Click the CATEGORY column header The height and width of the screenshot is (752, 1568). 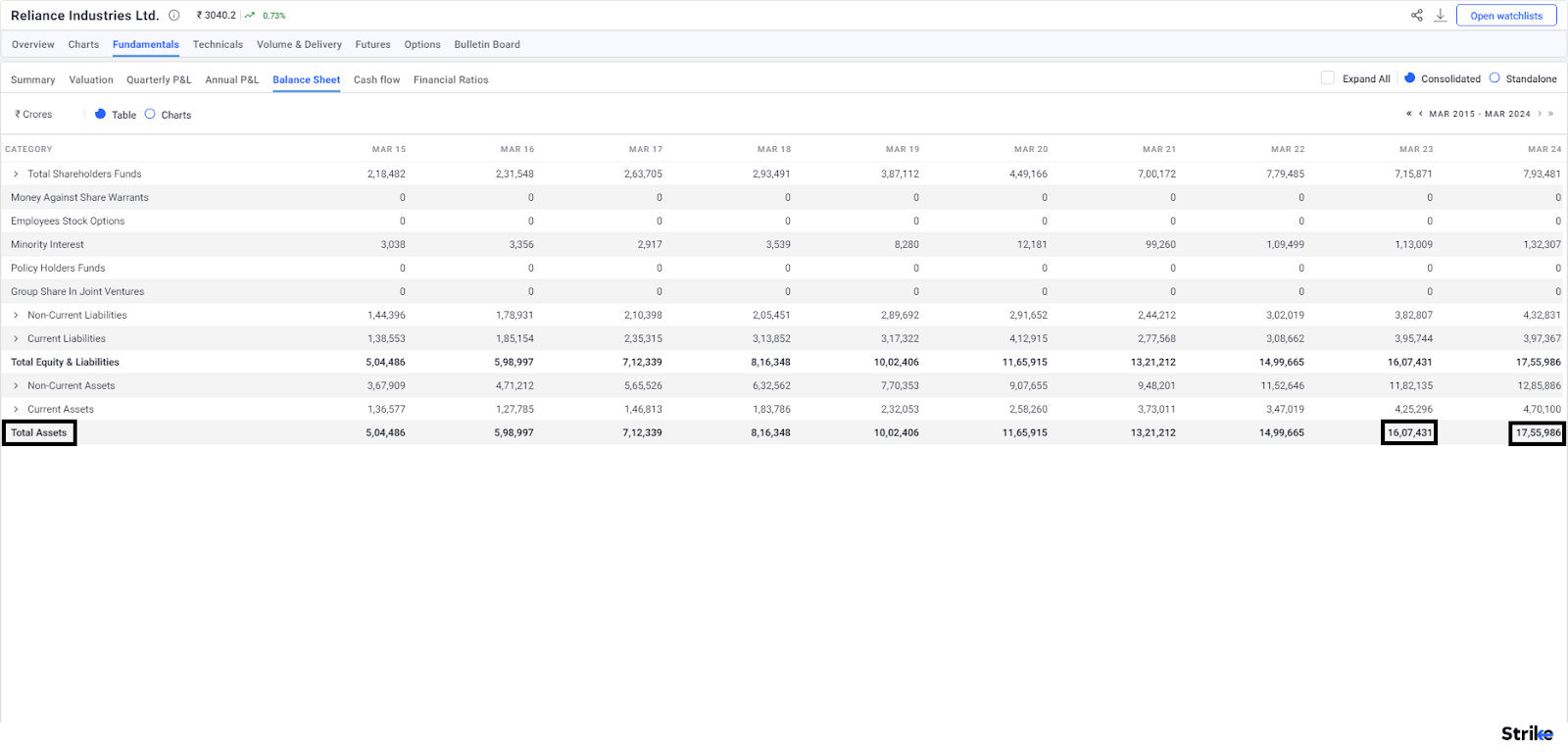pos(28,149)
